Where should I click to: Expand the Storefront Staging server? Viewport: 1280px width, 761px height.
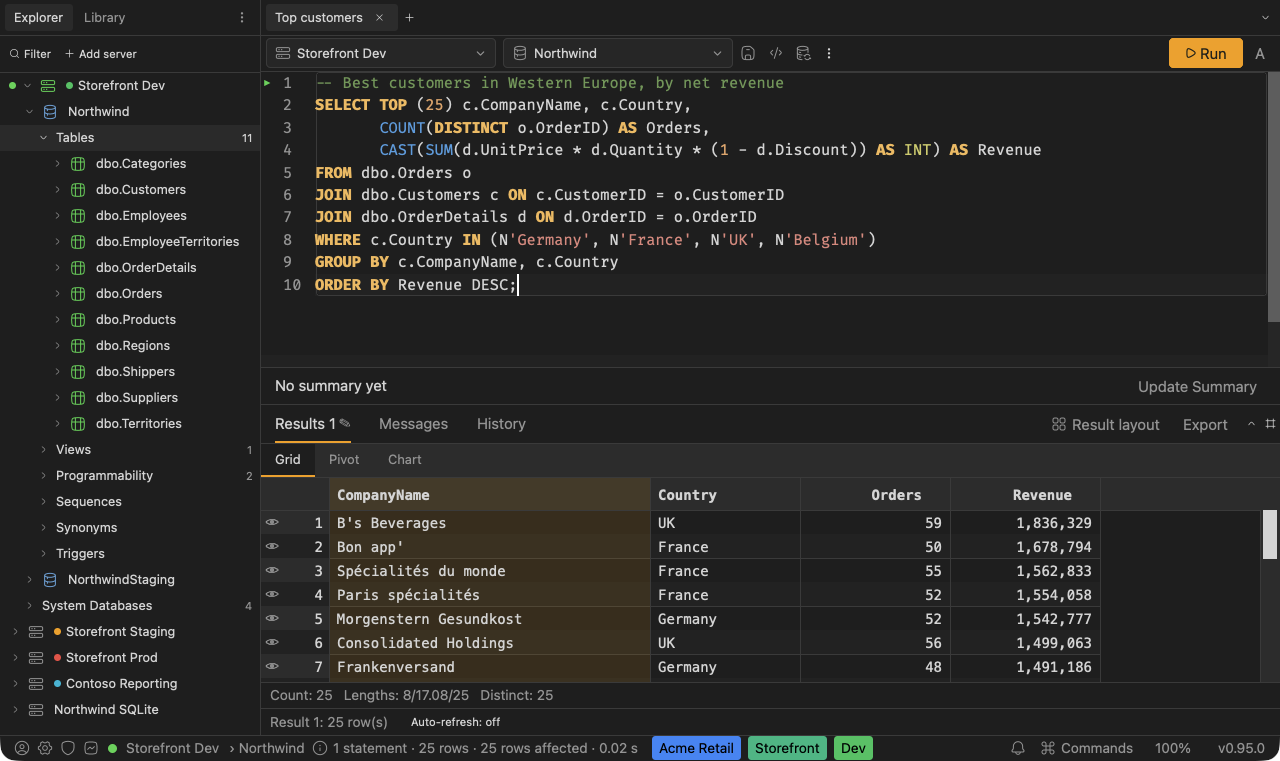(15, 631)
